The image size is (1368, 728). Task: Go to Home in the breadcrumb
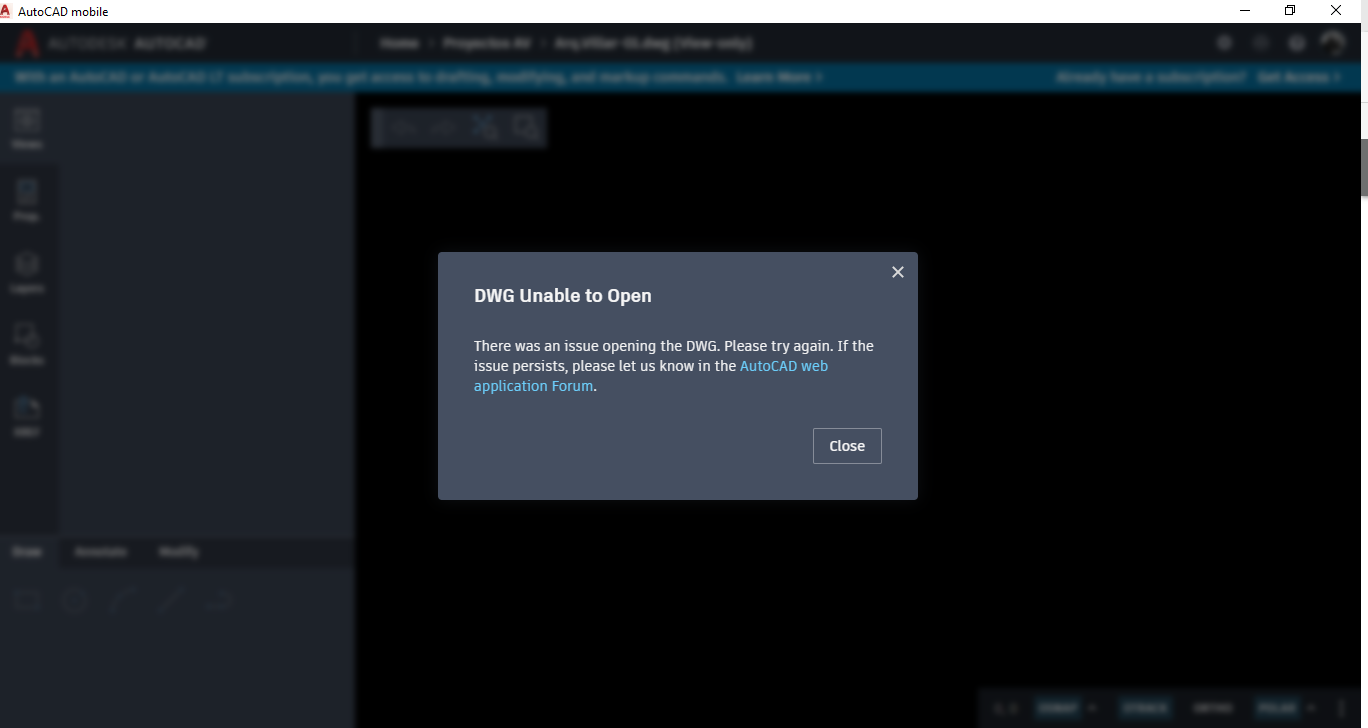[399, 44]
